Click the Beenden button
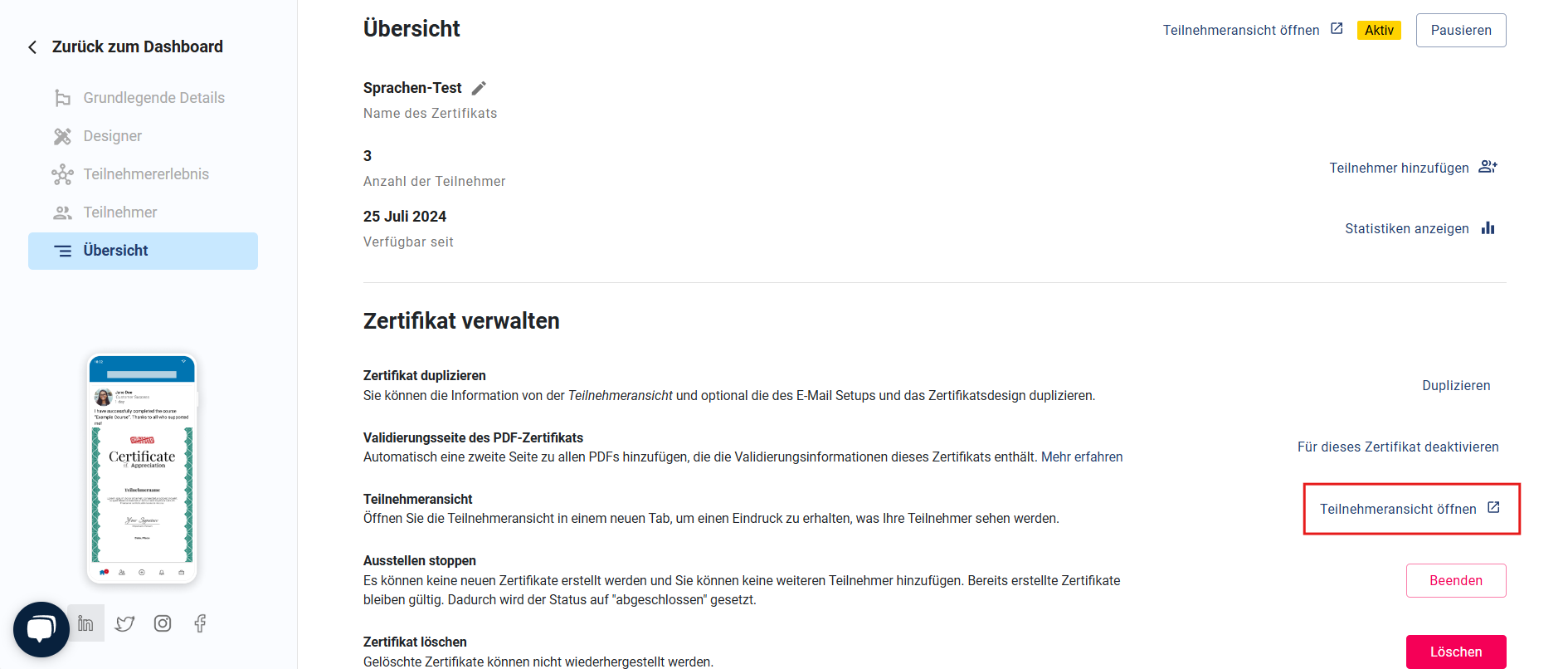 1456,580
